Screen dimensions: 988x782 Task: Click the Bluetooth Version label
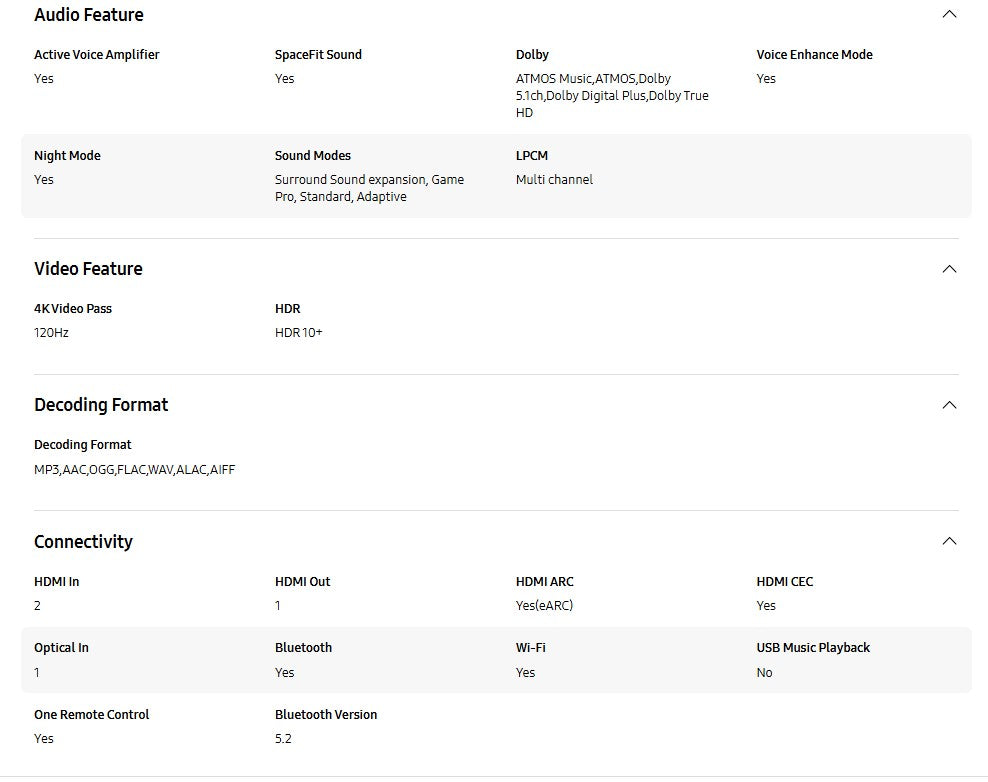(326, 714)
